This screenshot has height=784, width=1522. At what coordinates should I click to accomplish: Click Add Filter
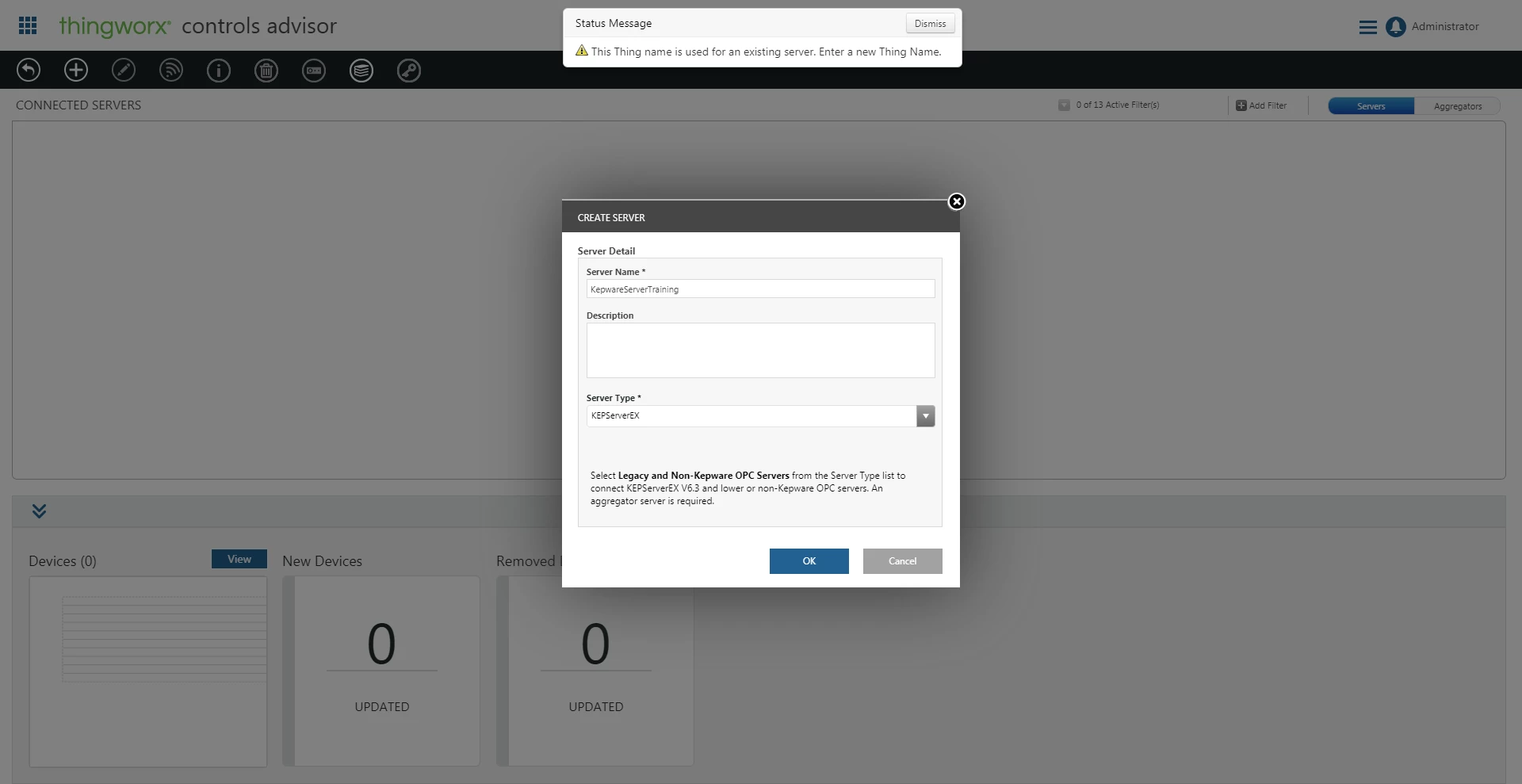click(1261, 105)
